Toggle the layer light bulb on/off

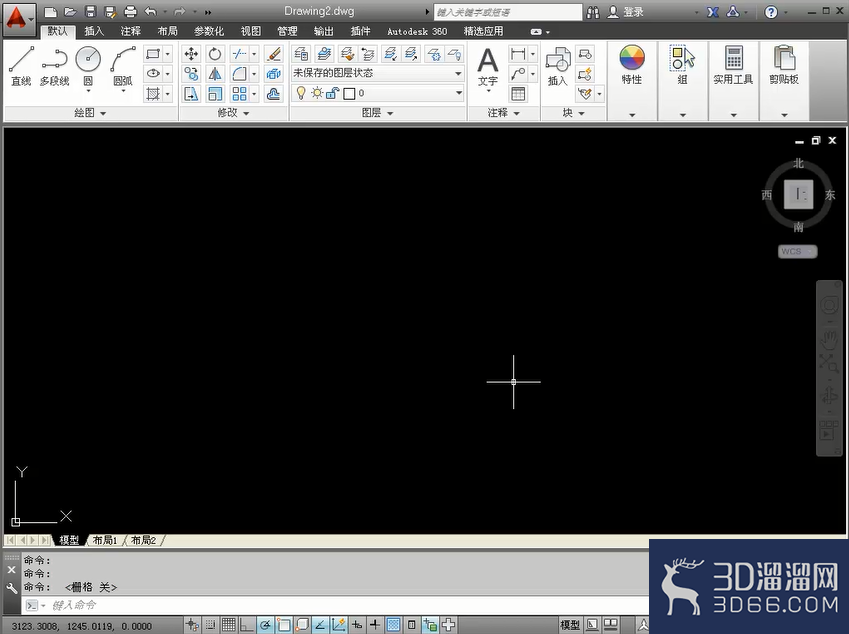pyautogui.click(x=301, y=93)
